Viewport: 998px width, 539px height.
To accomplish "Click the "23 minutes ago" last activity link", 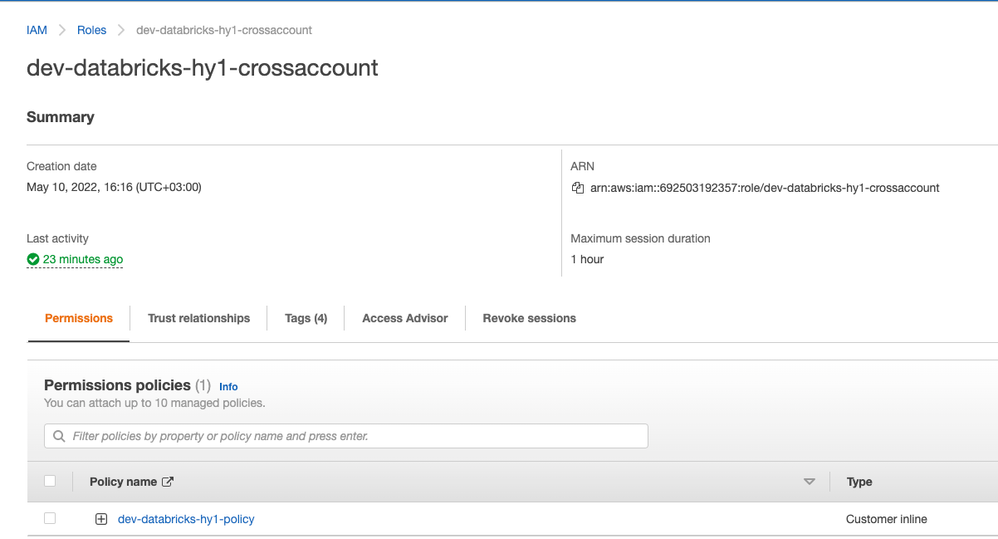I will [83, 259].
